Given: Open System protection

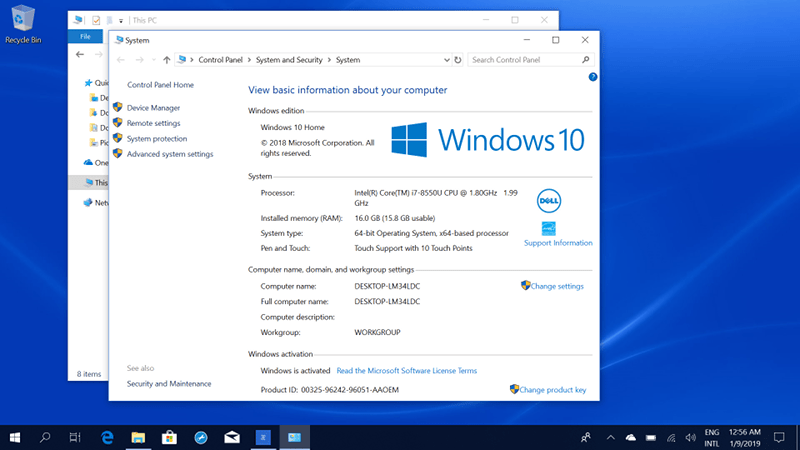Looking at the screenshot, I should 157,138.
